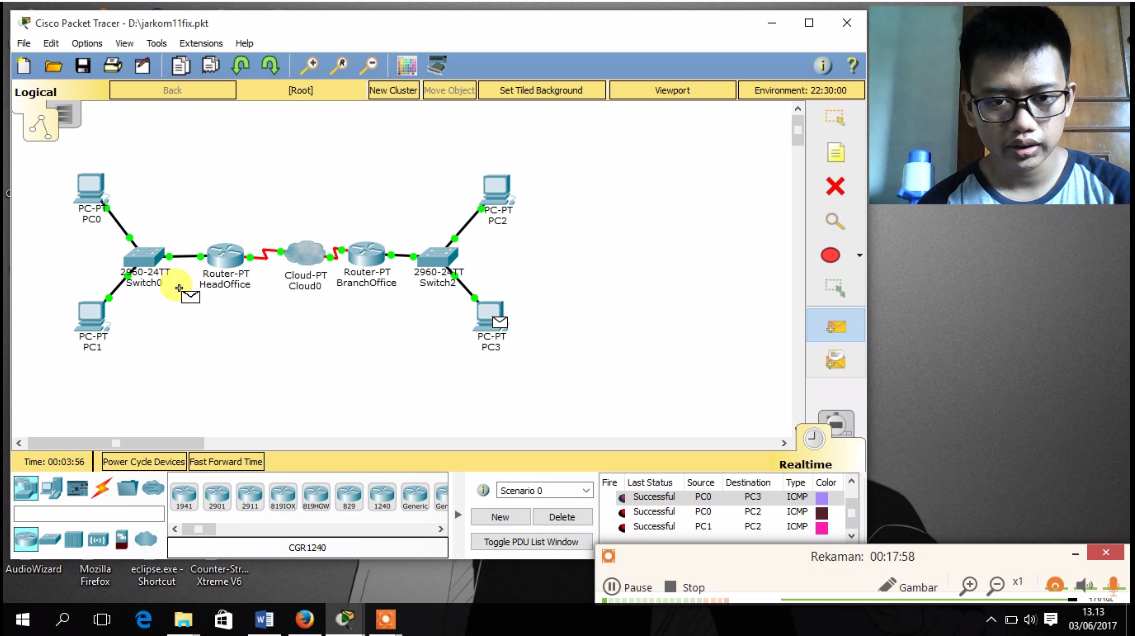Select the Security subcategory
1135x636 pixels.
point(122,539)
